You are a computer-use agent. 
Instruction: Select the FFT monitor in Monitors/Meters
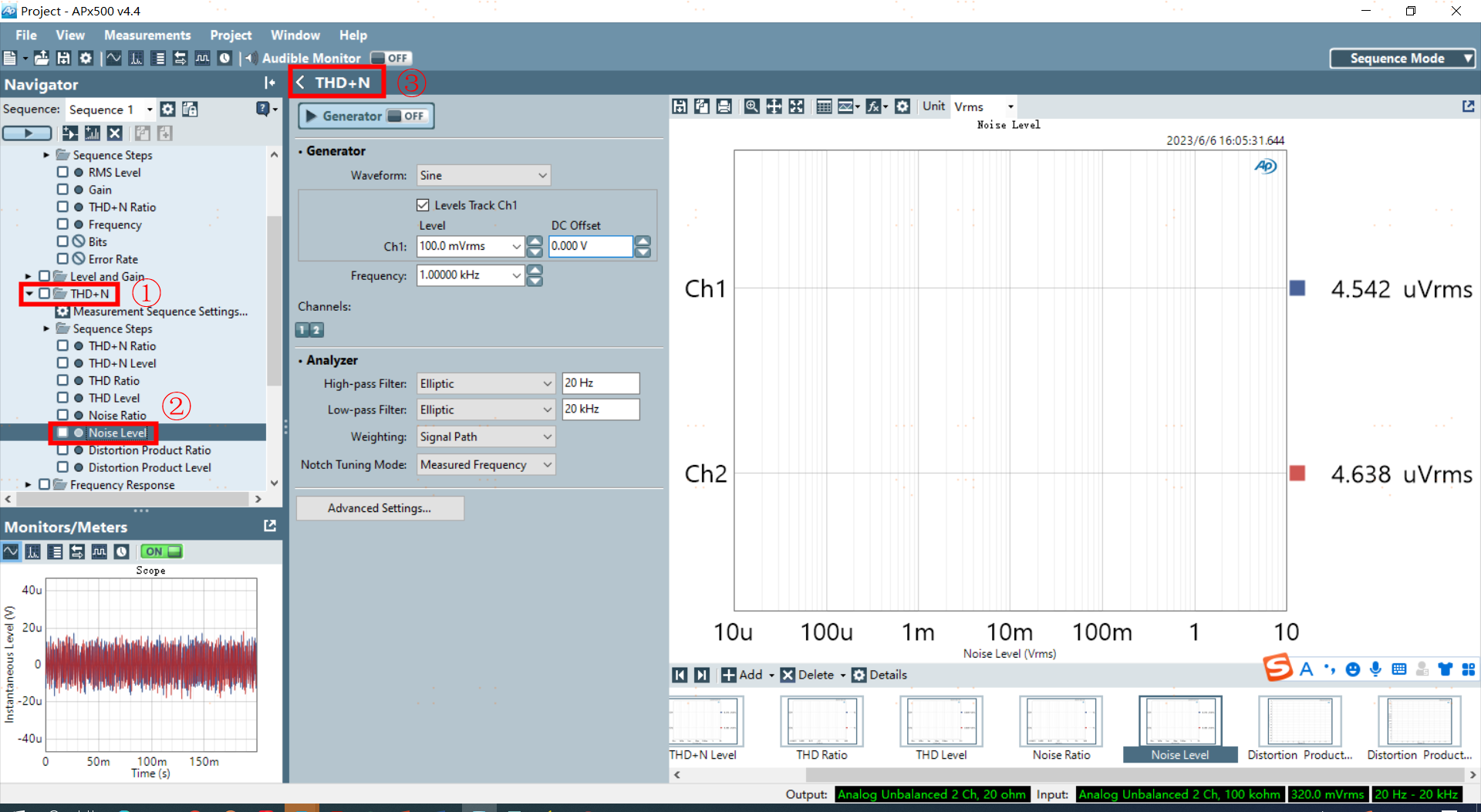click(33, 551)
